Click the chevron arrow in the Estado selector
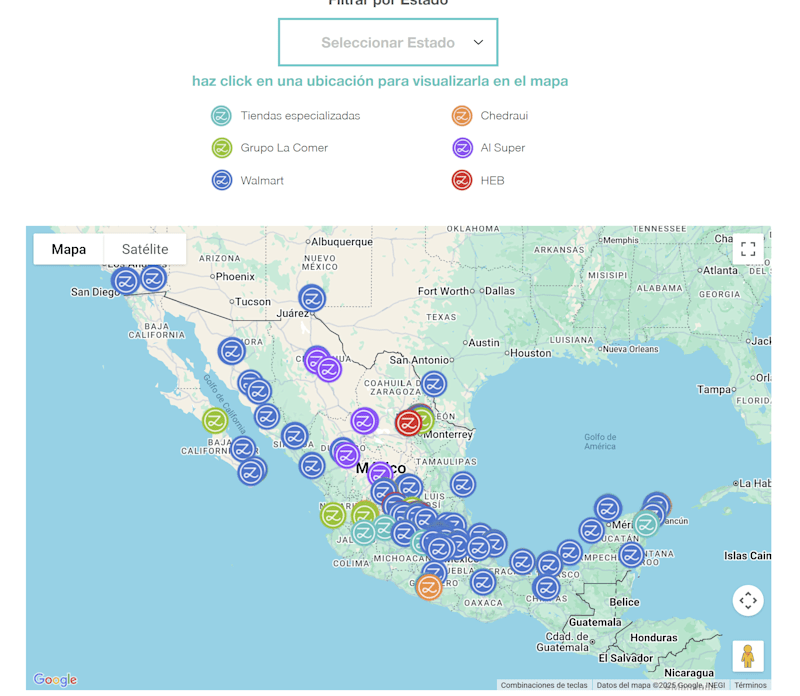The width and height of the screenshot is (800, 696). point(478,42)
